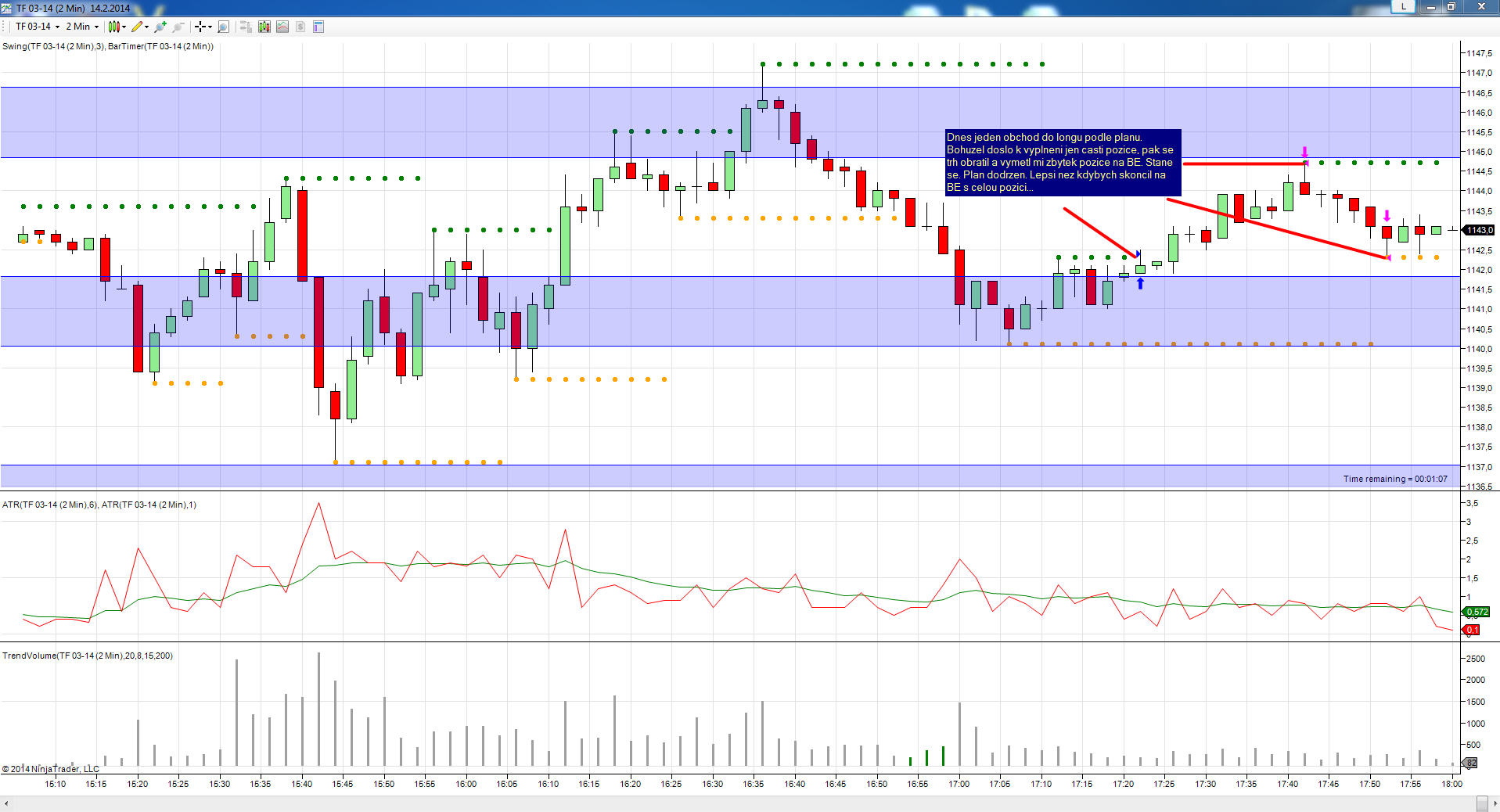Click the Zoom In magnifier icon
1500x812 pixels.
pyautogui.click(x=160, y=27)
